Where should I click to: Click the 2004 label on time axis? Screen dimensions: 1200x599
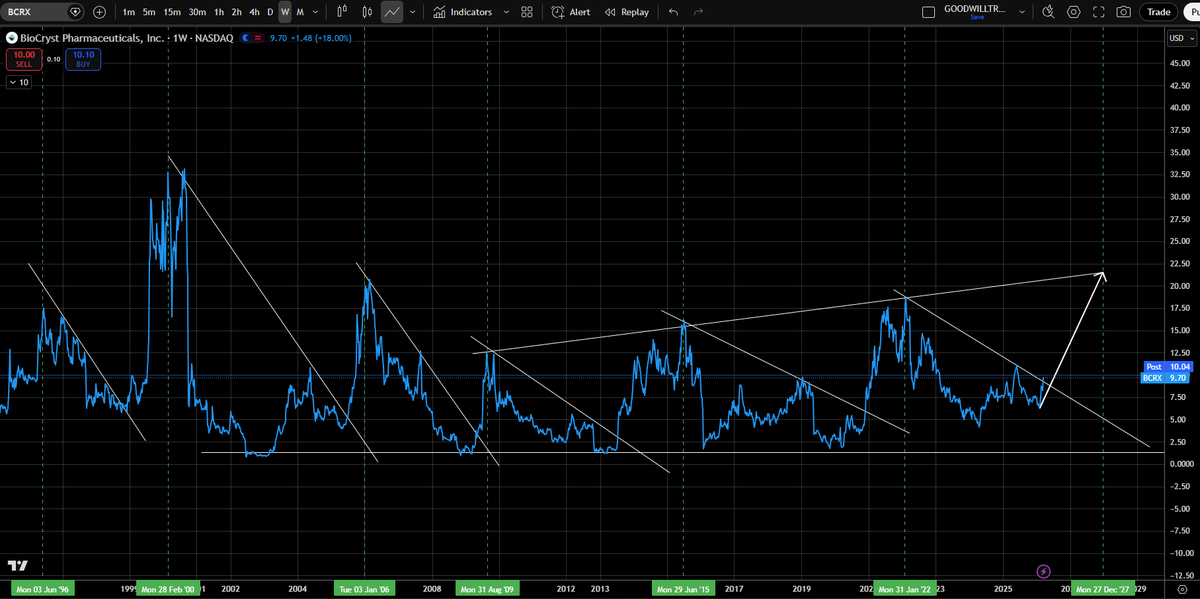(x=297, y=589)
